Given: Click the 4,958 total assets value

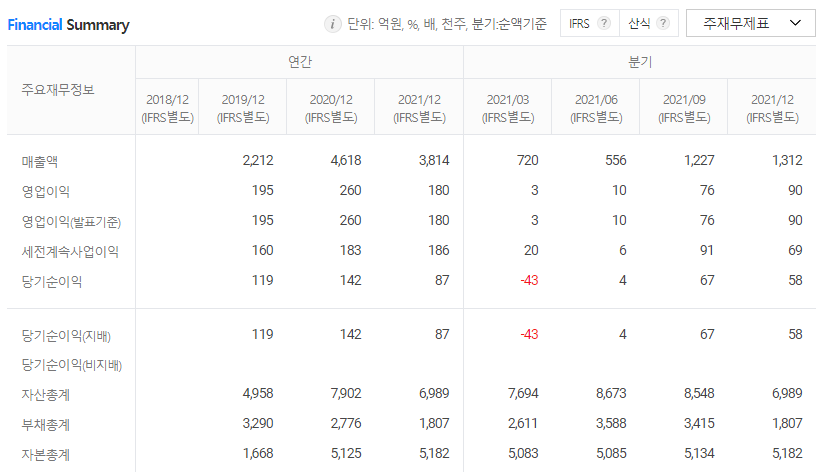Looking at the screenshot, I should point(258,393).
